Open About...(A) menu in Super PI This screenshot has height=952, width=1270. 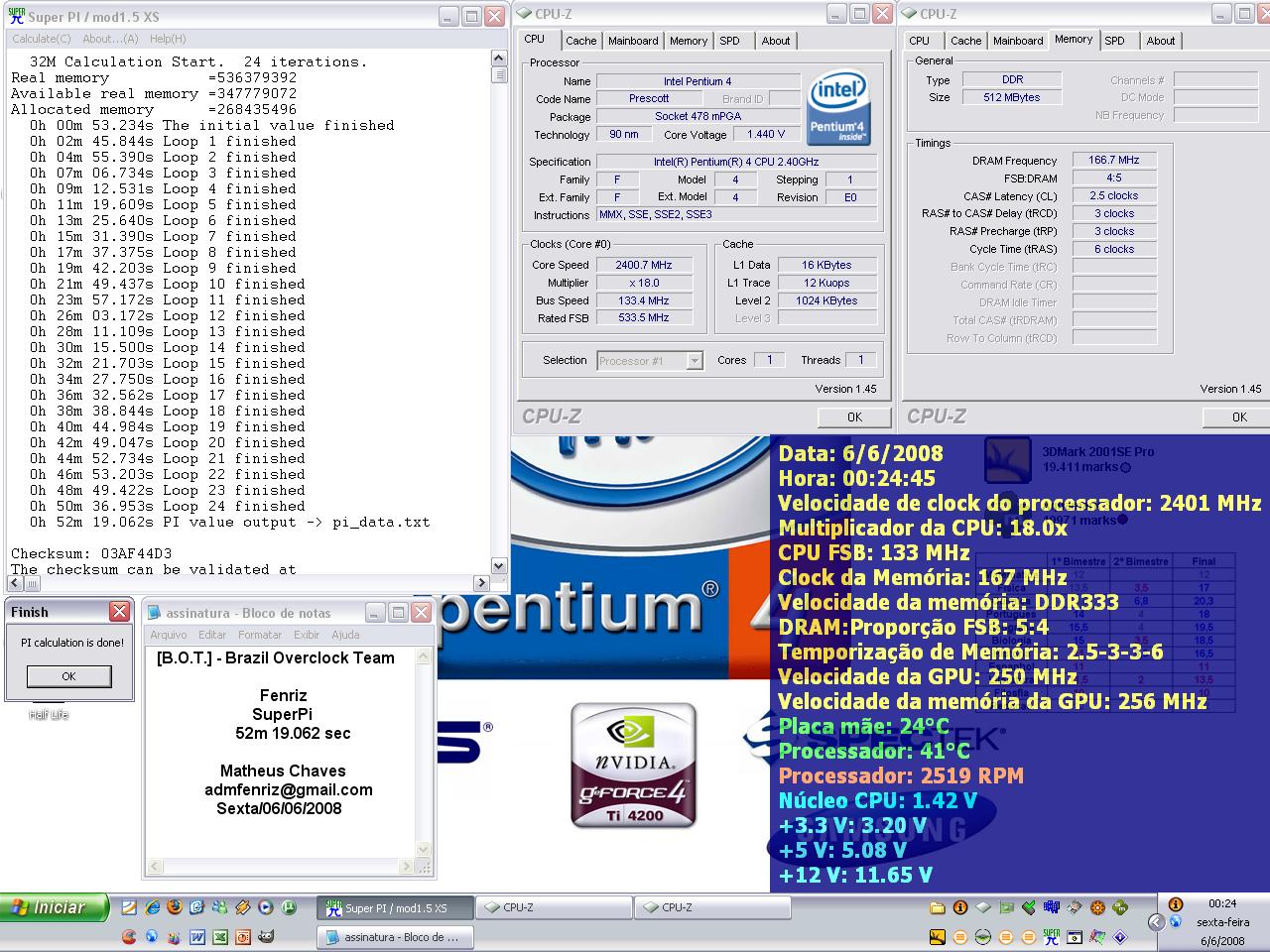tap(110, 39)
